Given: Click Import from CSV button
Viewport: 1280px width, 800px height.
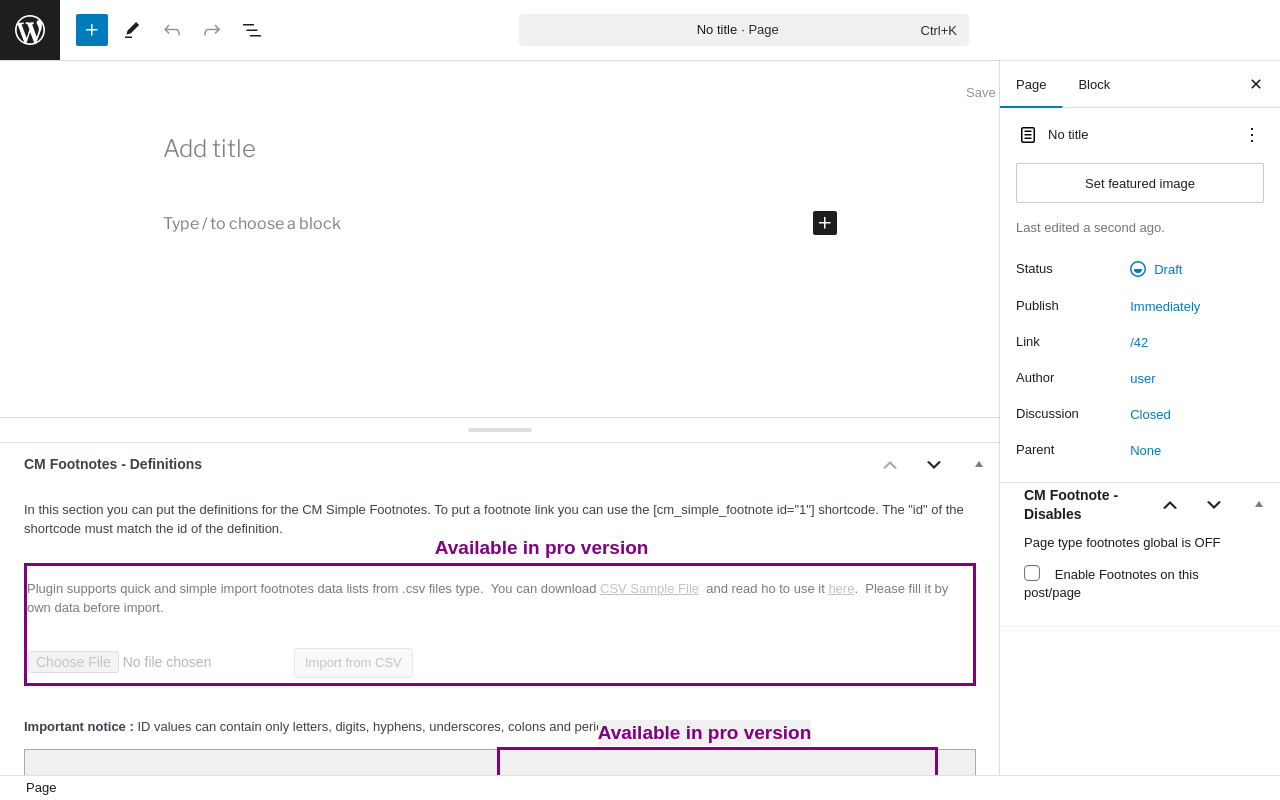Looking at the screenshot, I should tap(353, 663).
